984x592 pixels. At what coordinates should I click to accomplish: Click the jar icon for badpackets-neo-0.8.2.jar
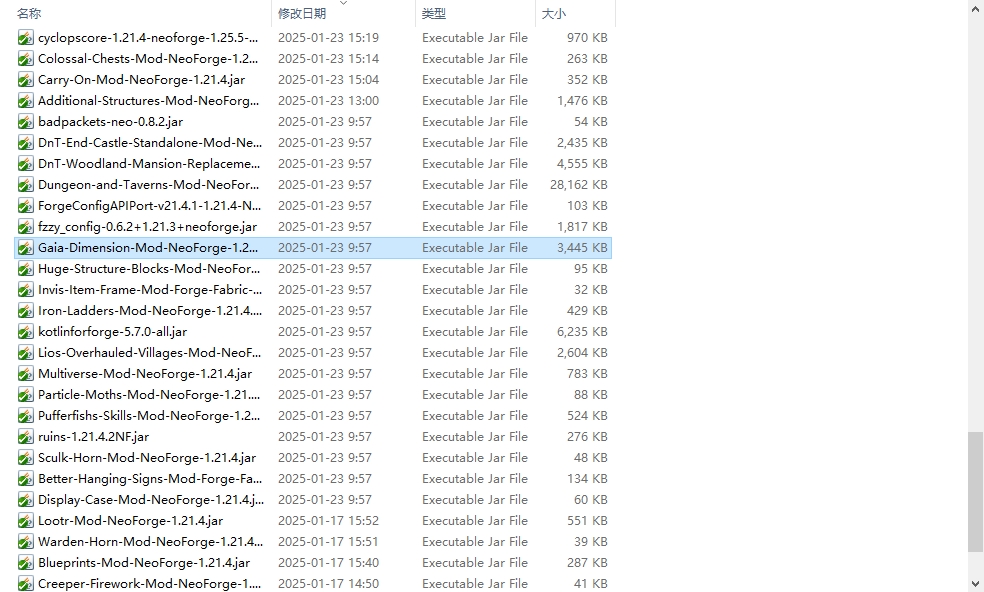pos(25,122)
